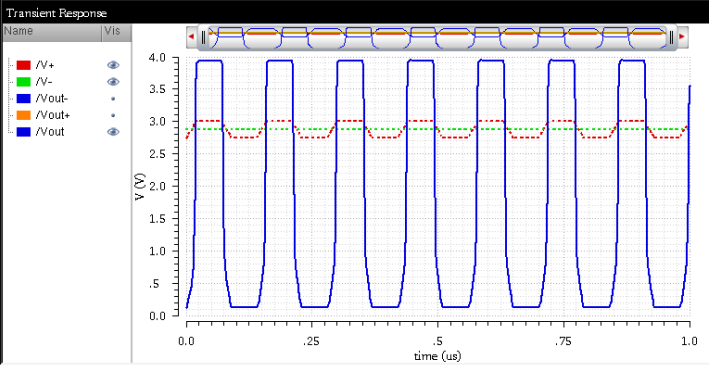Click the .75 tick label on time axis
Screen dimensions: 709x365
tap(563, 341)
